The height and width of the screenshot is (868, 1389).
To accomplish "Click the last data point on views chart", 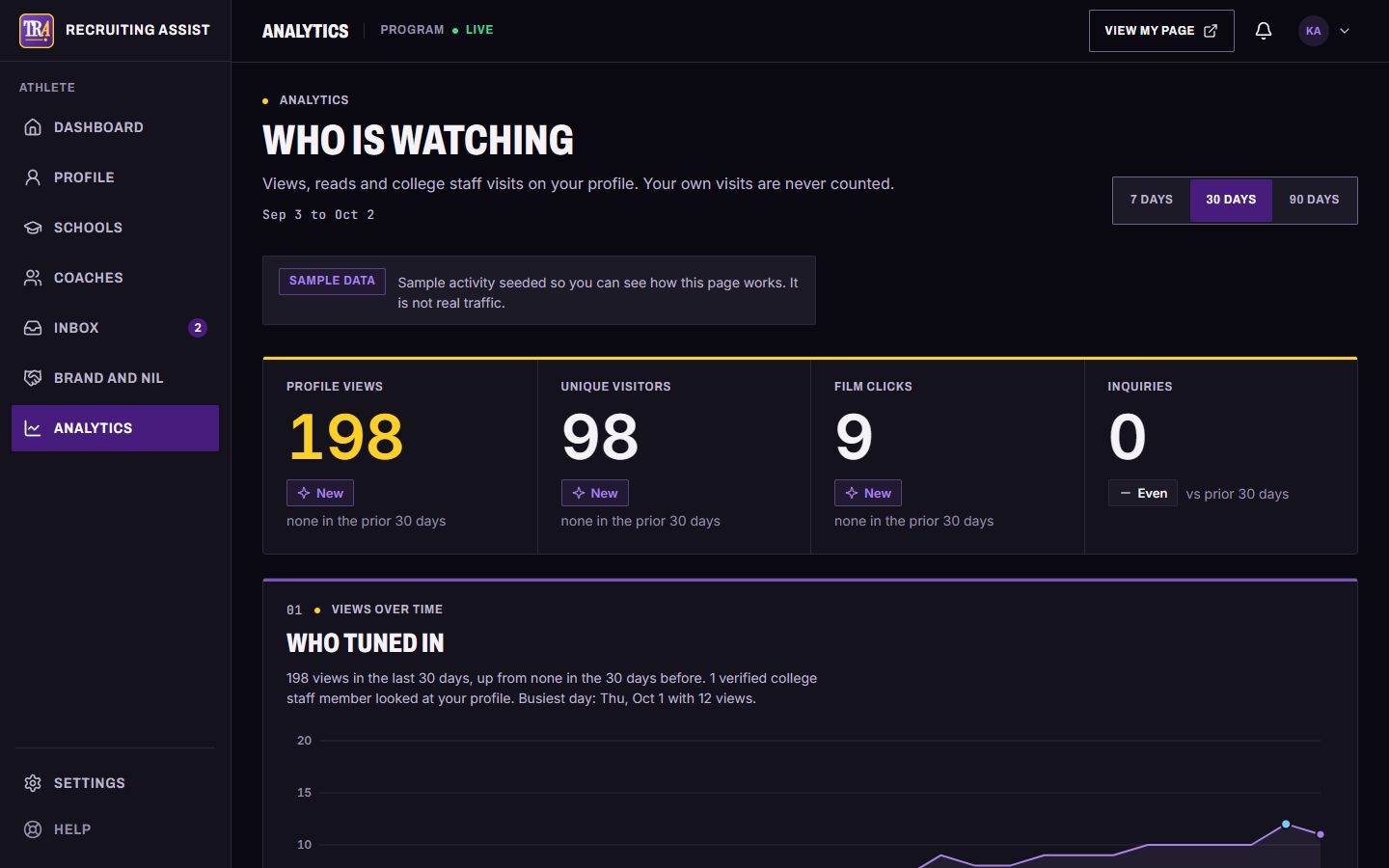I will tap(1321, 834).
